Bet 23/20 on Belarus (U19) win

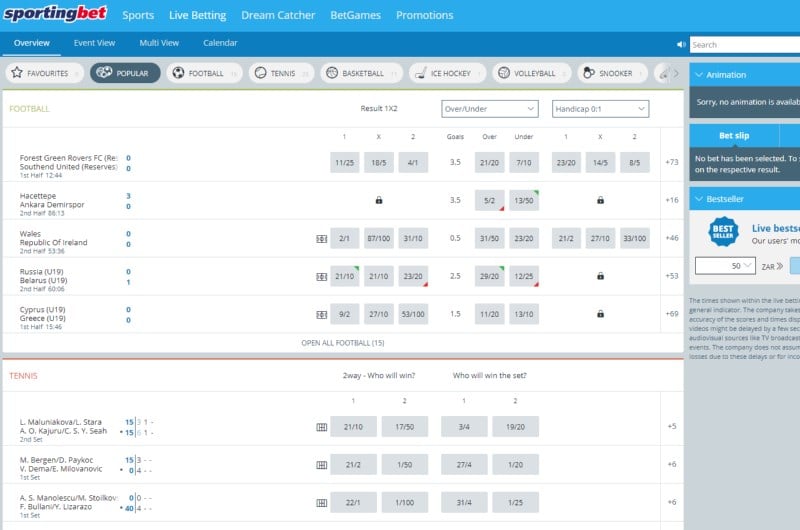[x=413, y=276]
